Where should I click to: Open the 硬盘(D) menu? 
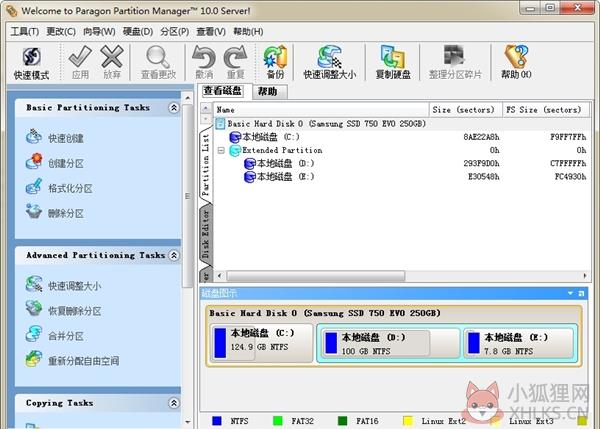coord(138,31)
